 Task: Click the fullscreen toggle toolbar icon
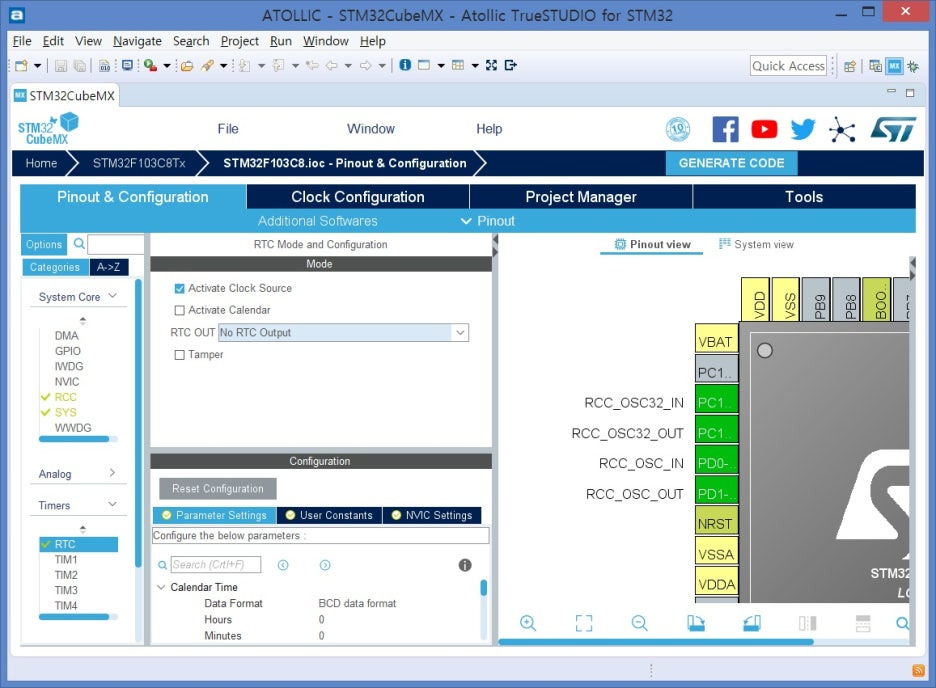(491, 65)
